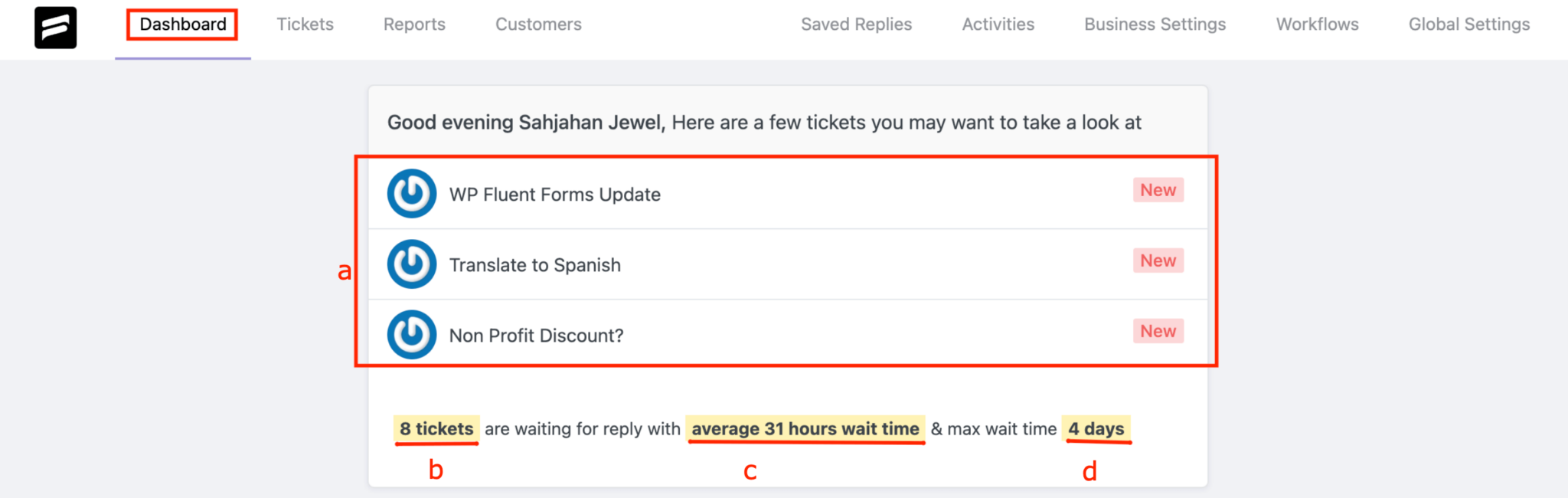Click New badge on Translate to Spanish
Viewport: 1568px width, 498px height.
point(1158,260)
